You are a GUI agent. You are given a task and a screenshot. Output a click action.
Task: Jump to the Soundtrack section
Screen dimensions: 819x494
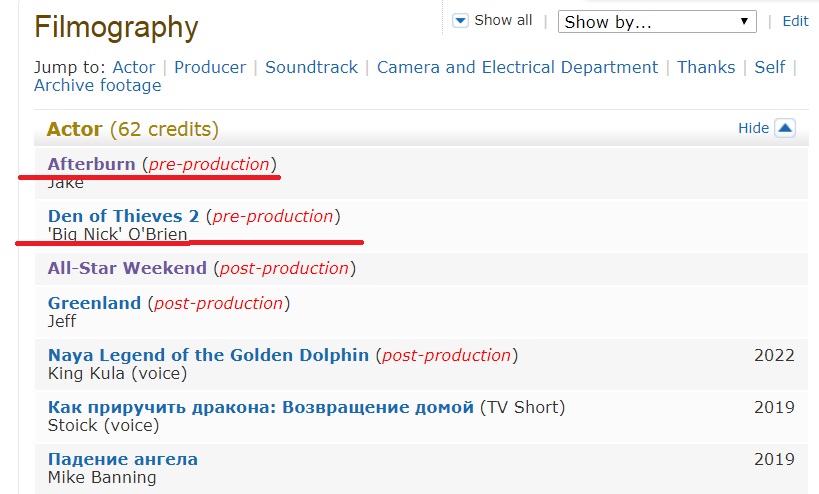(311, 67)
